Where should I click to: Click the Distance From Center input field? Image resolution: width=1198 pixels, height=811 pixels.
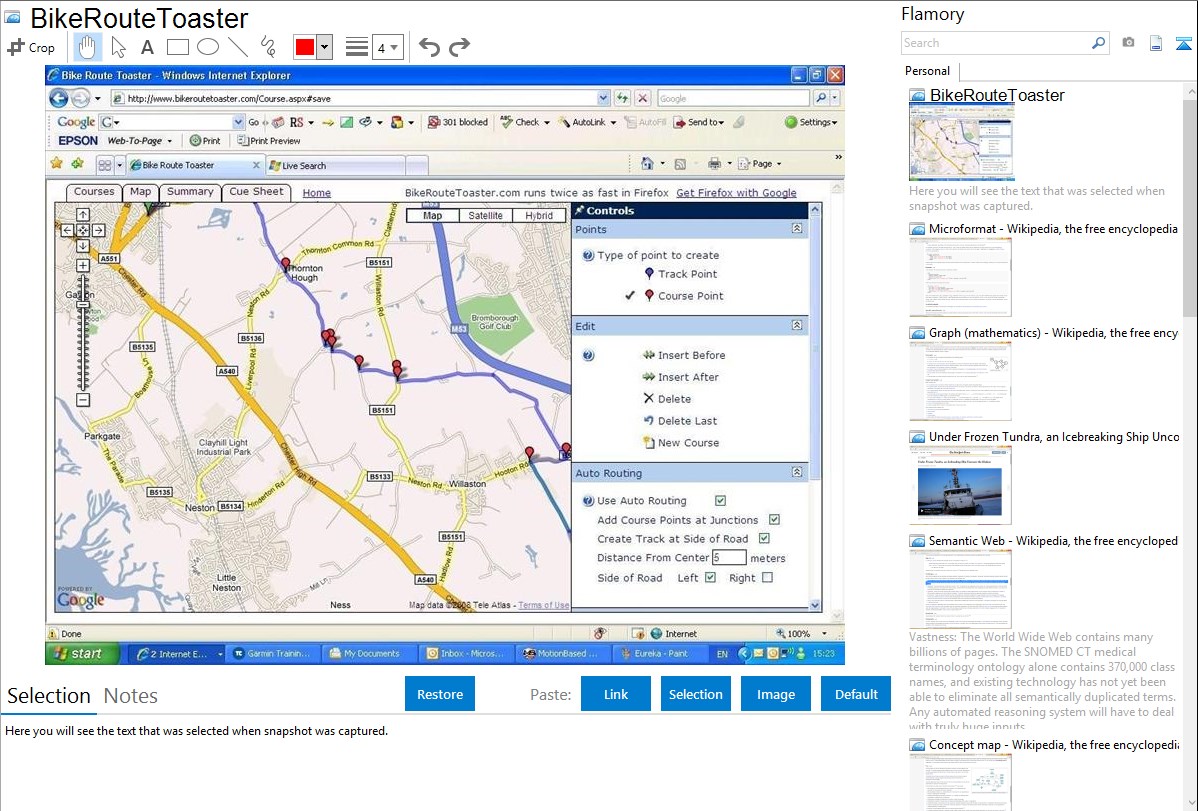(729, 558)
